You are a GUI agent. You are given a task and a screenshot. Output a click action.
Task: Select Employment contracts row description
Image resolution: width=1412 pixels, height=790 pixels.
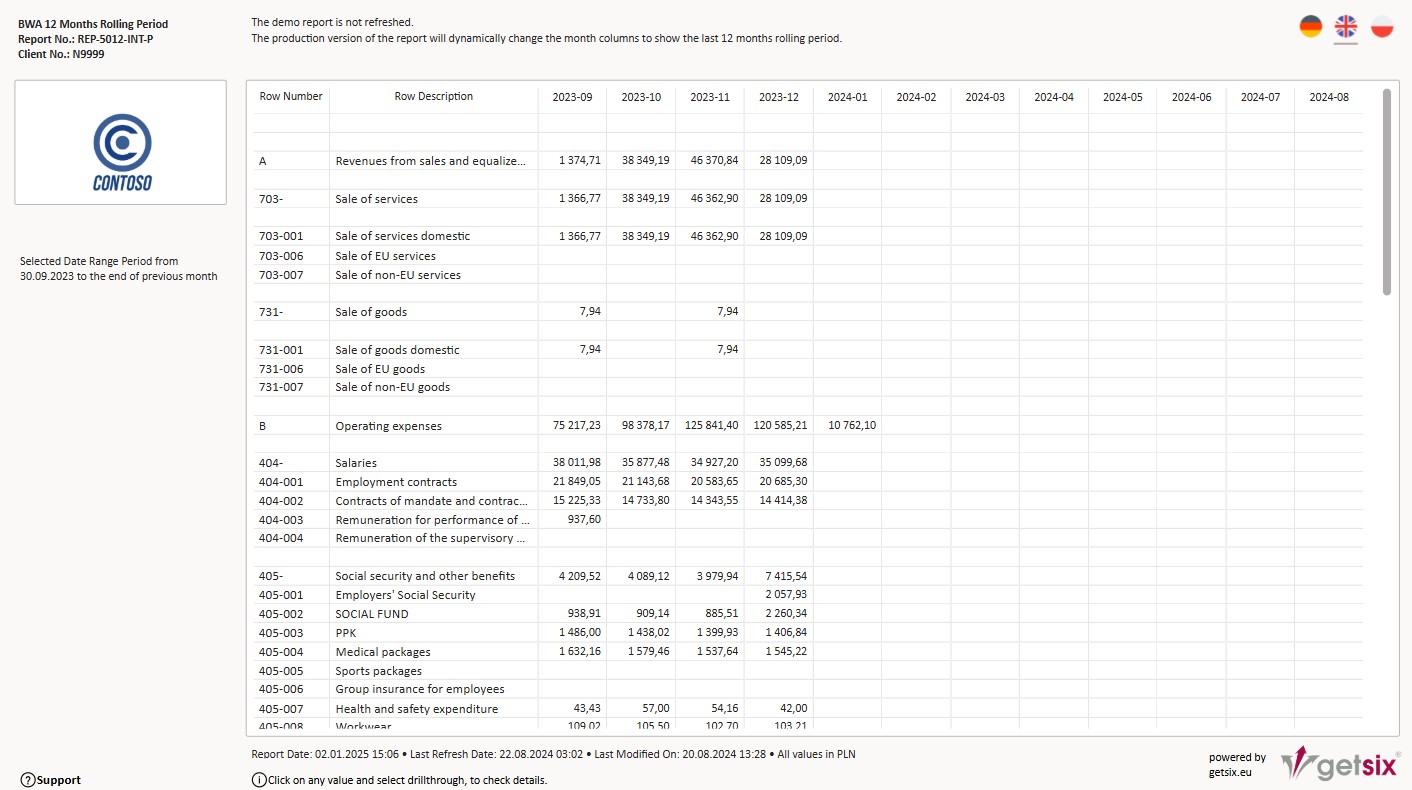[x=396, y=482]
